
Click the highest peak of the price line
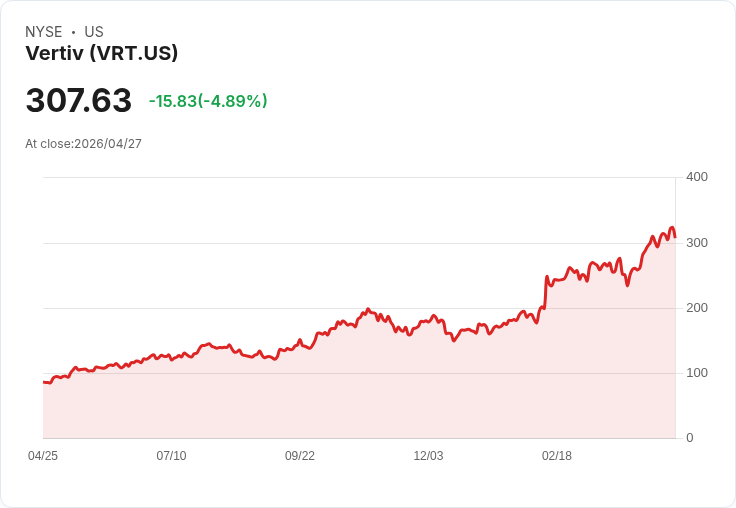pos(672,228)
